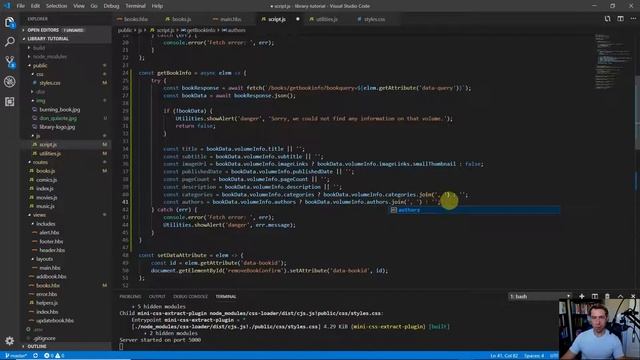This screenshot has width=640, height=360.
Task: Collapse the views folder
Action: click(x=39, y=215)
